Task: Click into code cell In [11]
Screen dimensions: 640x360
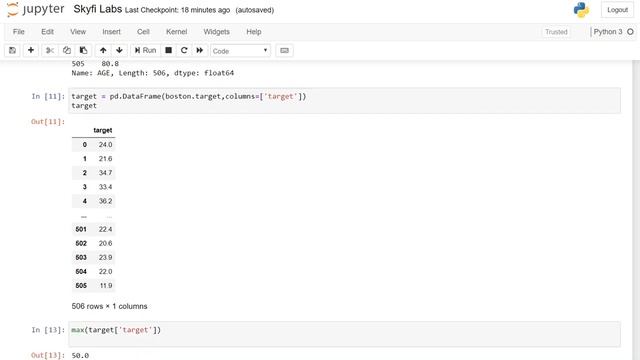Action: pos(344,101)
